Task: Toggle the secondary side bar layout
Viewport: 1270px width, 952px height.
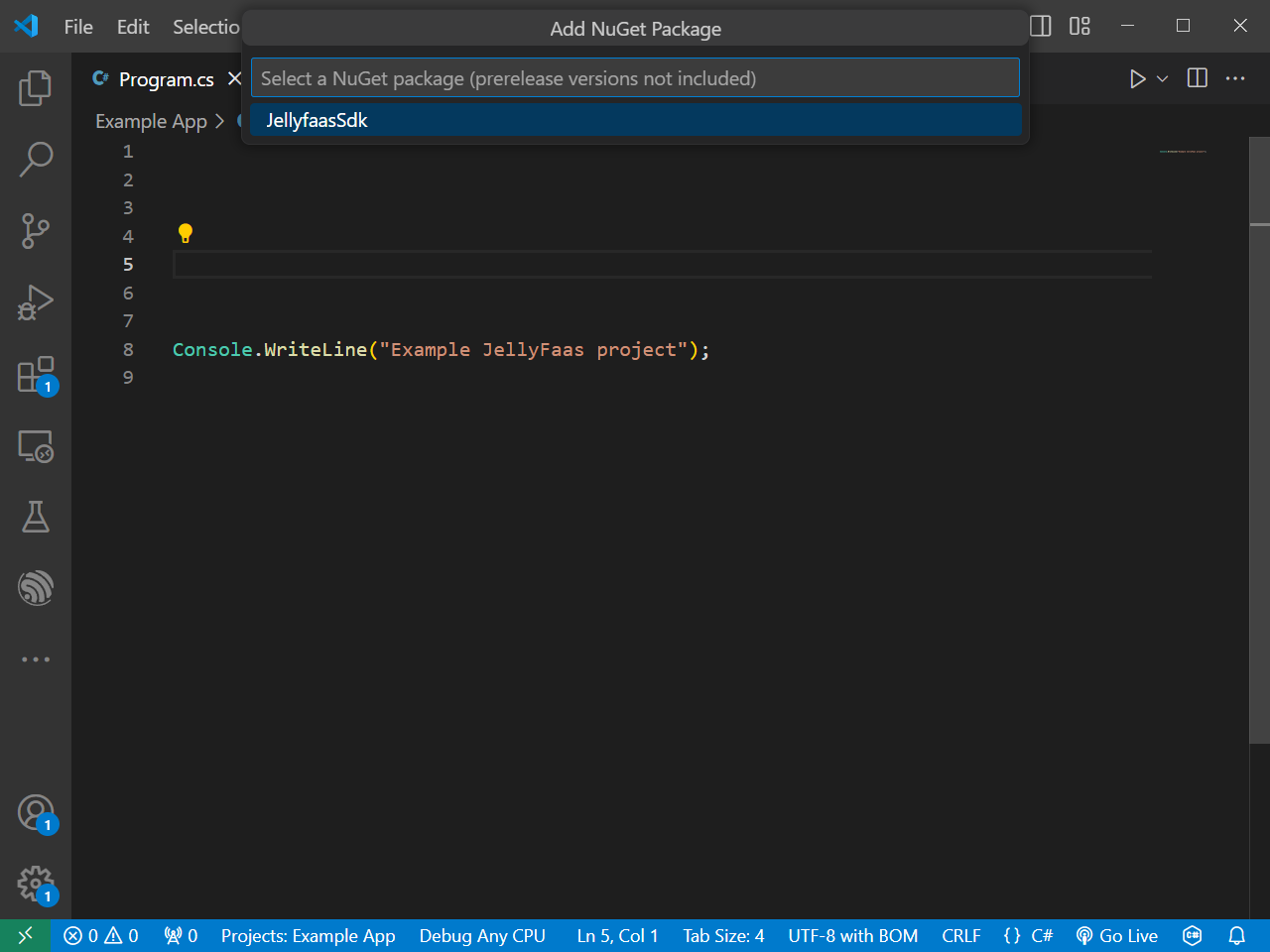Action: click(x=1041, y=26)
